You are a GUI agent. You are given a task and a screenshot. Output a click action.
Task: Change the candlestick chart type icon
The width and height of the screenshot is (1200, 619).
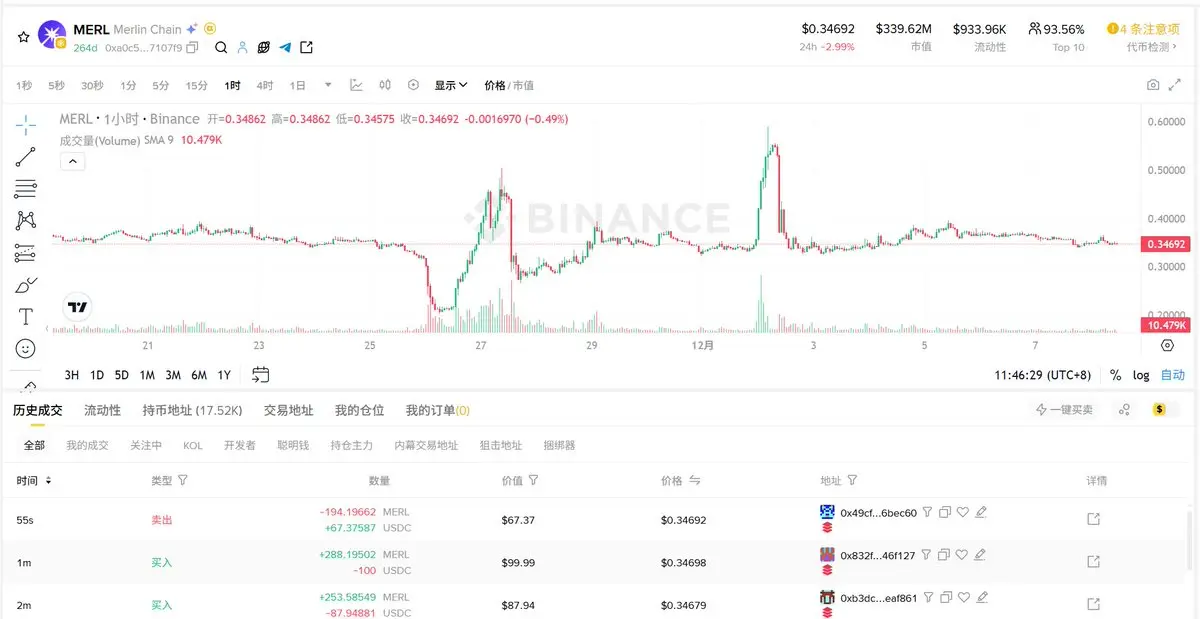(x=385, y=85)
